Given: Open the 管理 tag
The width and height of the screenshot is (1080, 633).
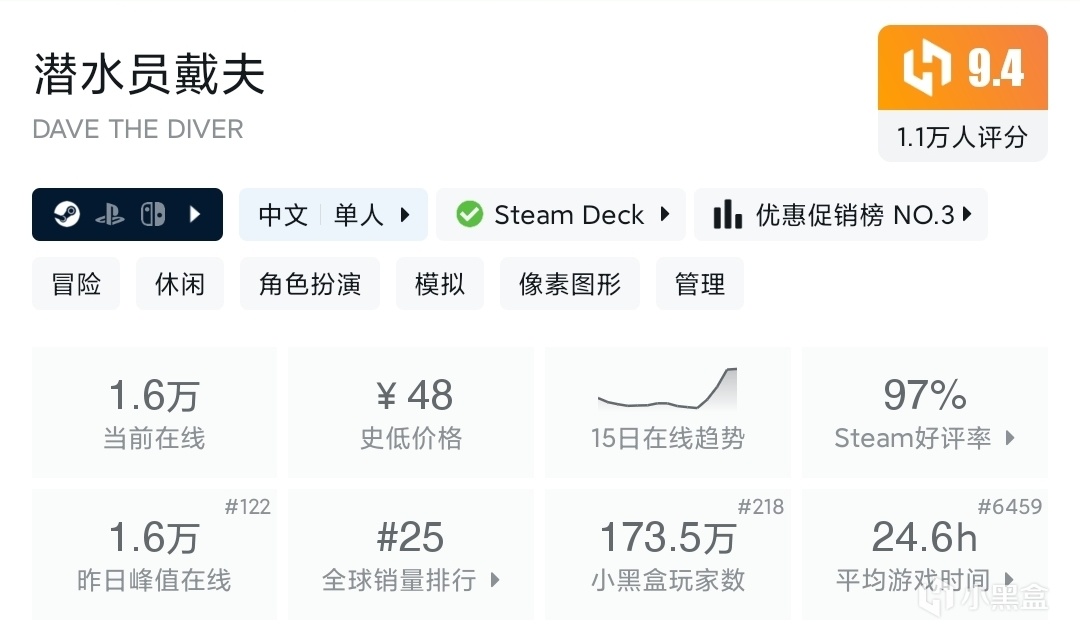Looking at the screenshot, I should coord(700,284).
